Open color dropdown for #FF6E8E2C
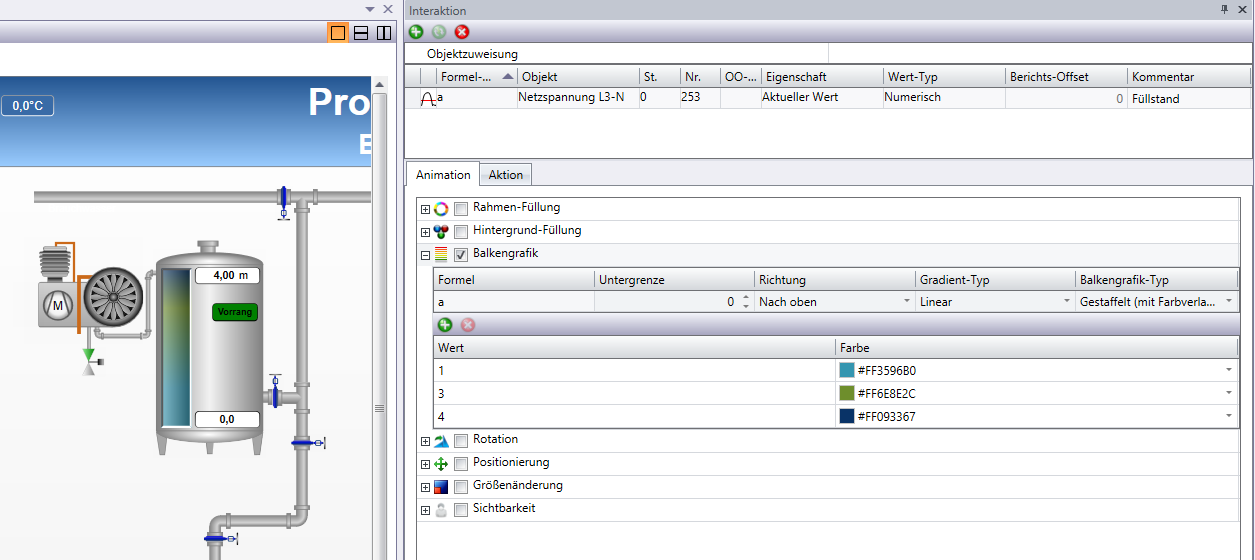Screen dimensions: 1255x560 click(1229, 393)
